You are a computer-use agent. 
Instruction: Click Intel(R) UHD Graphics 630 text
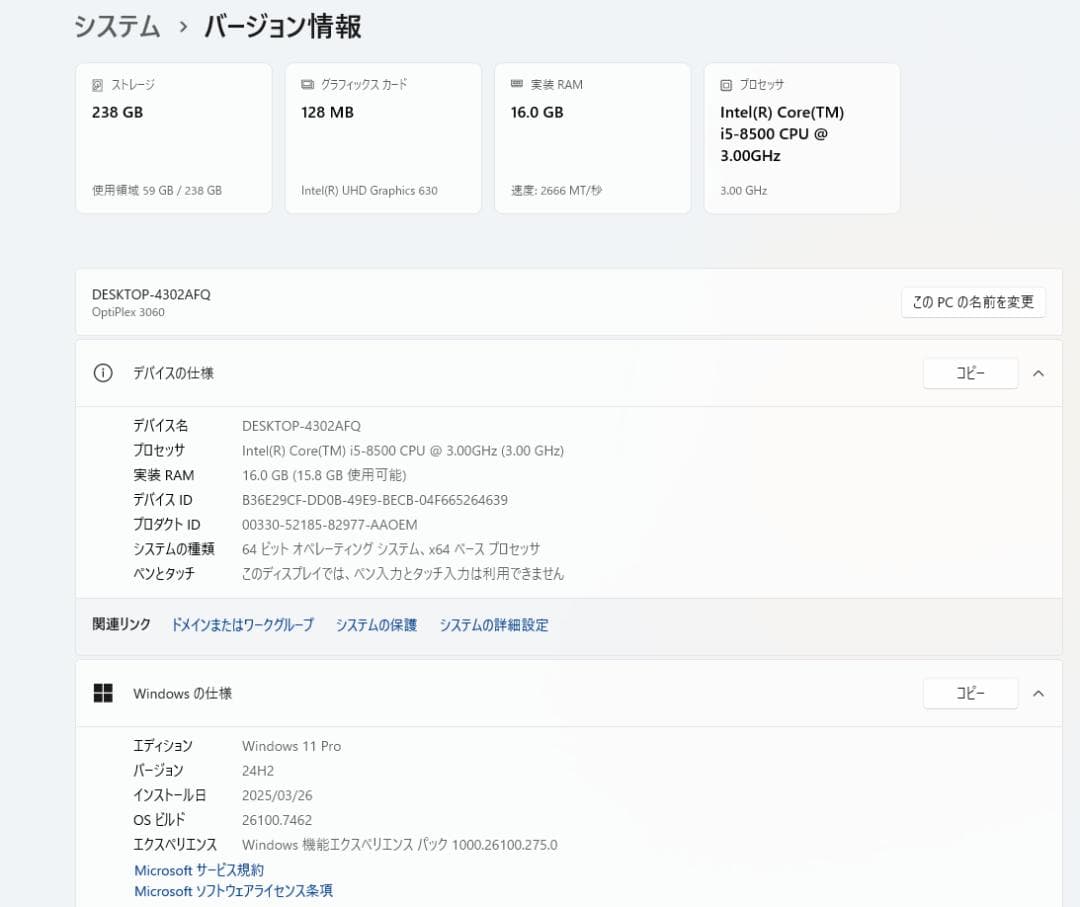click(x=369, y=191)
